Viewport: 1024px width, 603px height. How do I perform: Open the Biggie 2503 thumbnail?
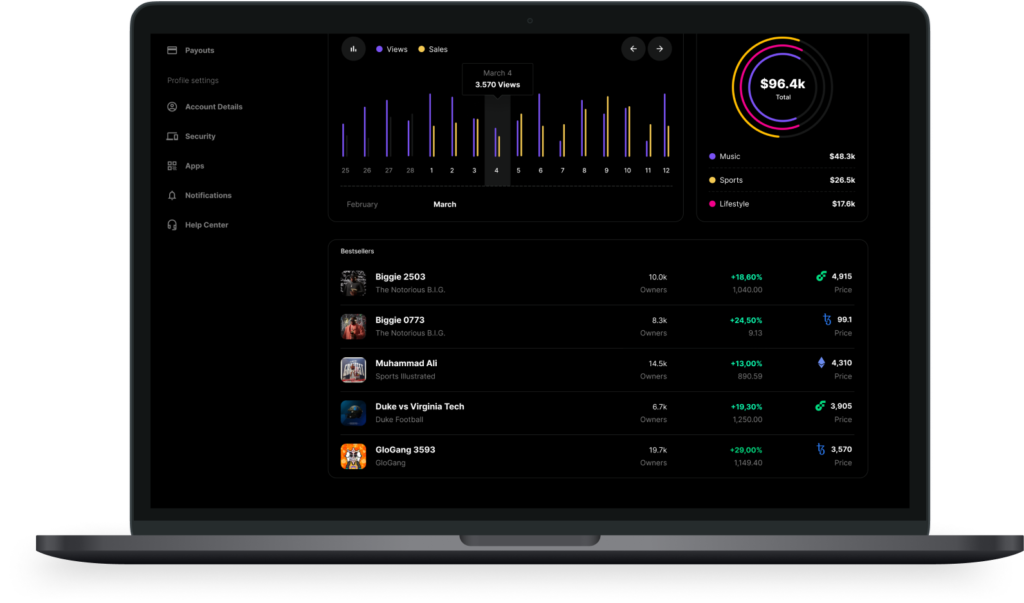pyautogui.click(x=353, y=284)
